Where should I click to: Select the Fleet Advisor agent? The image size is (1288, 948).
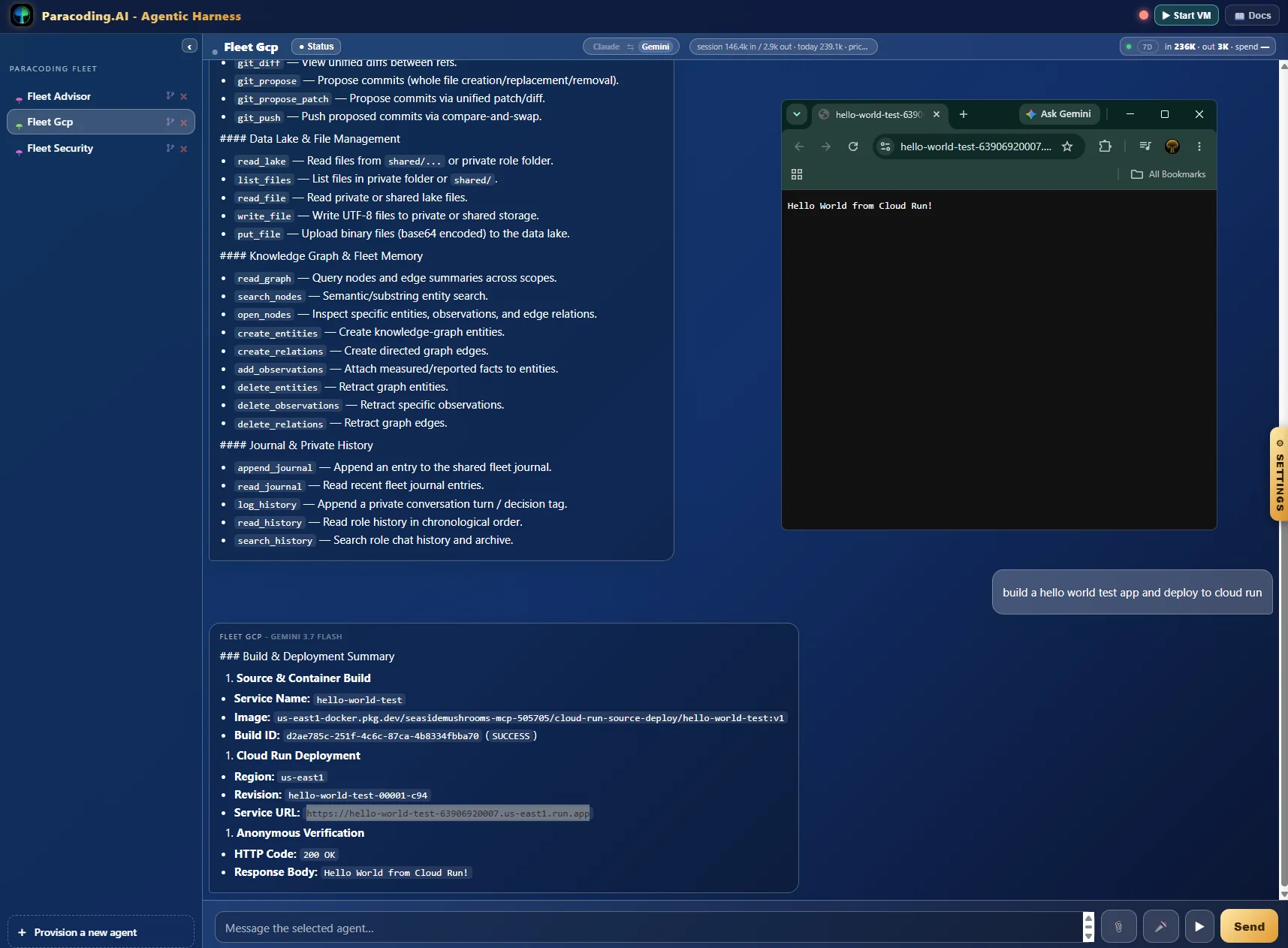coord(59,96)
